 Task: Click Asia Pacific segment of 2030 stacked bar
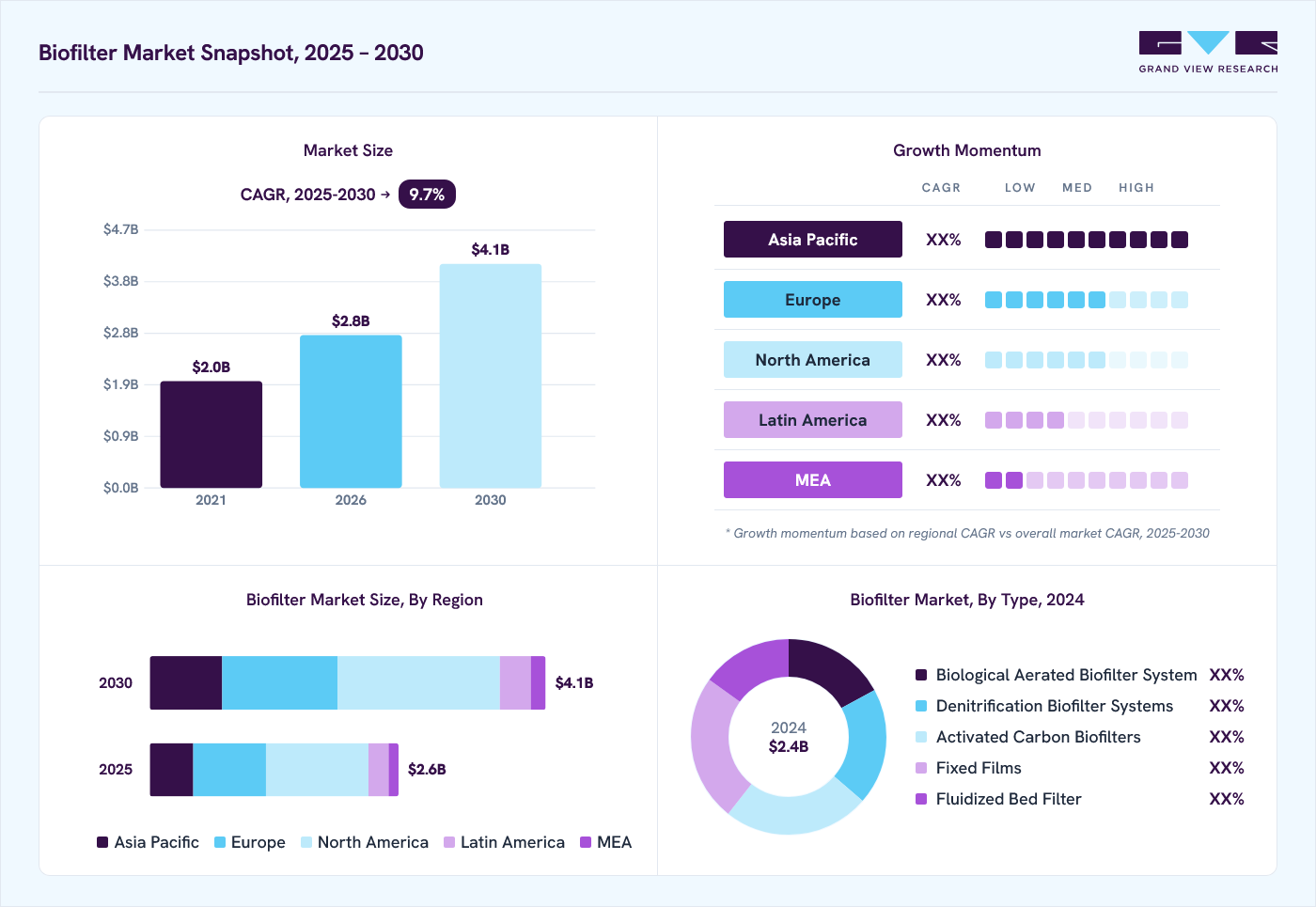click(186, 682)
